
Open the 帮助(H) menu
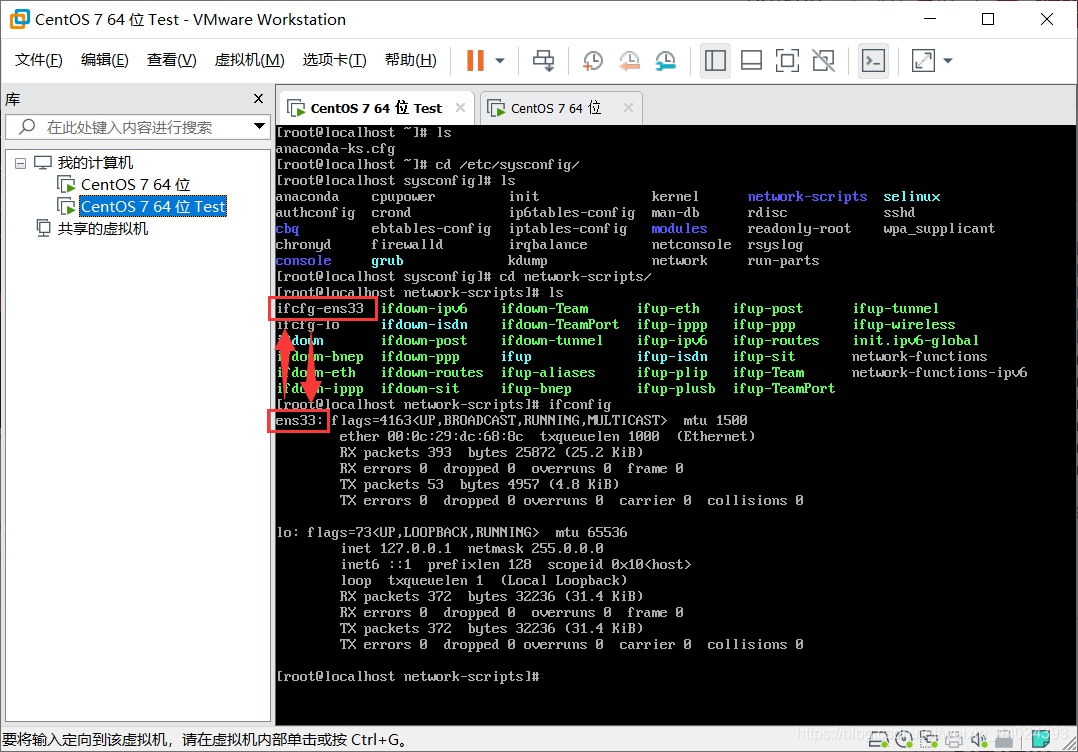pos(410,60)
